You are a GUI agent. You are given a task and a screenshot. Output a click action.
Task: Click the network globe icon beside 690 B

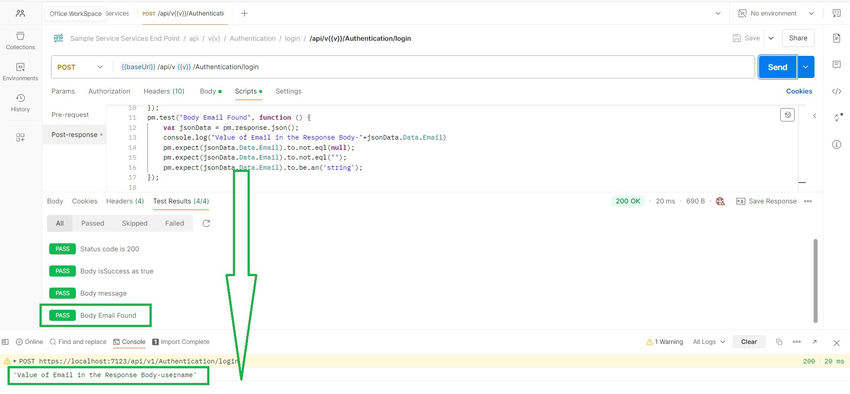pos(720,201)
